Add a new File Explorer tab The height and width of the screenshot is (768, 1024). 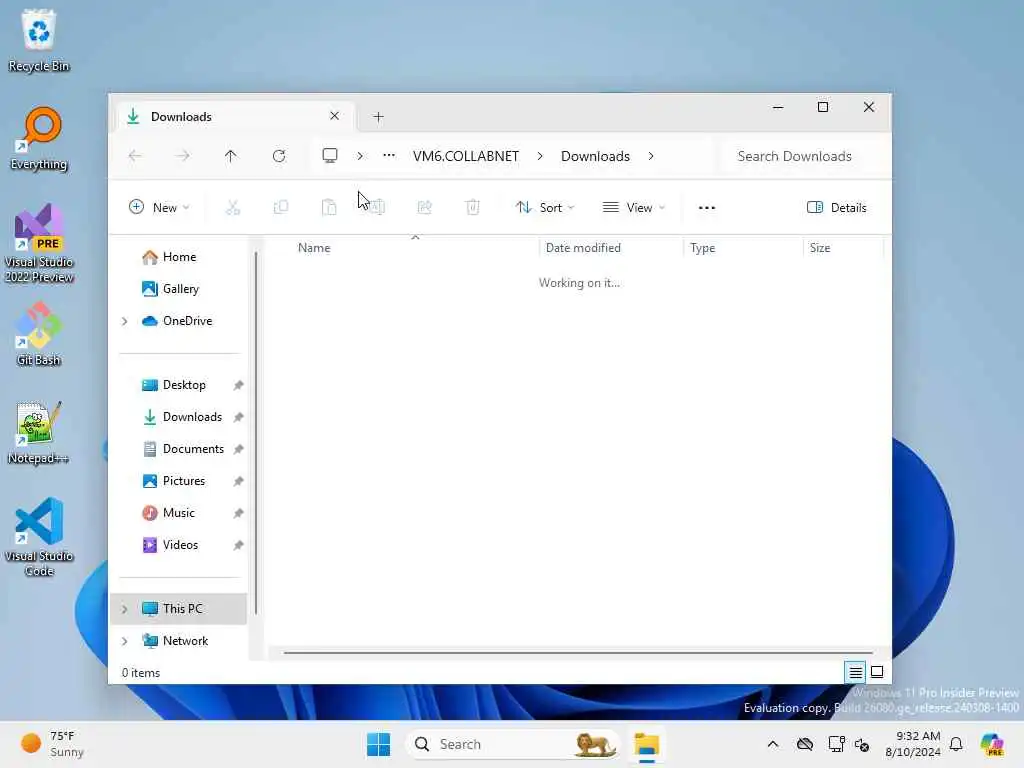[x=378, y=116]
